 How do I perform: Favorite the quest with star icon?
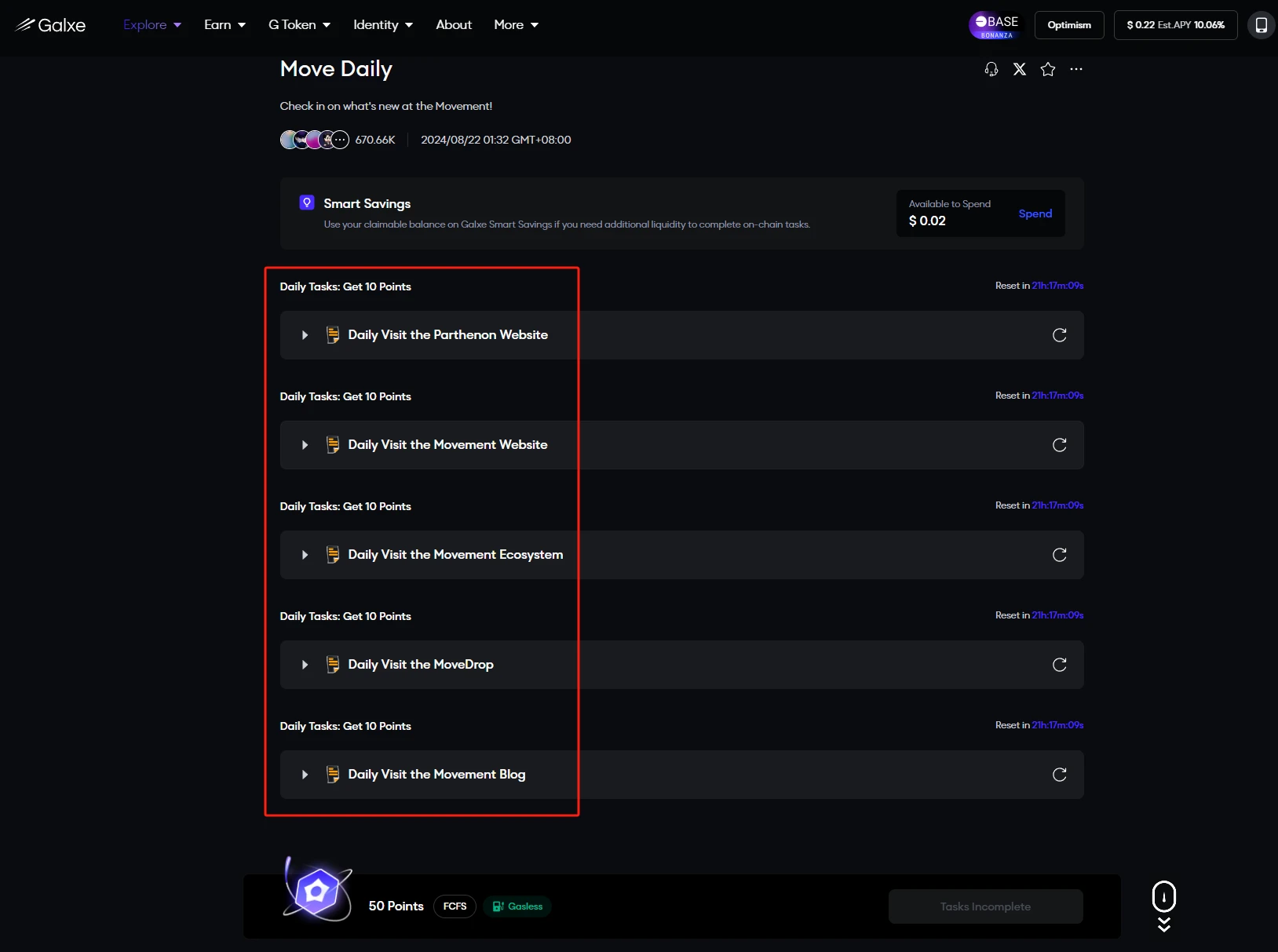click(1048, 69)
